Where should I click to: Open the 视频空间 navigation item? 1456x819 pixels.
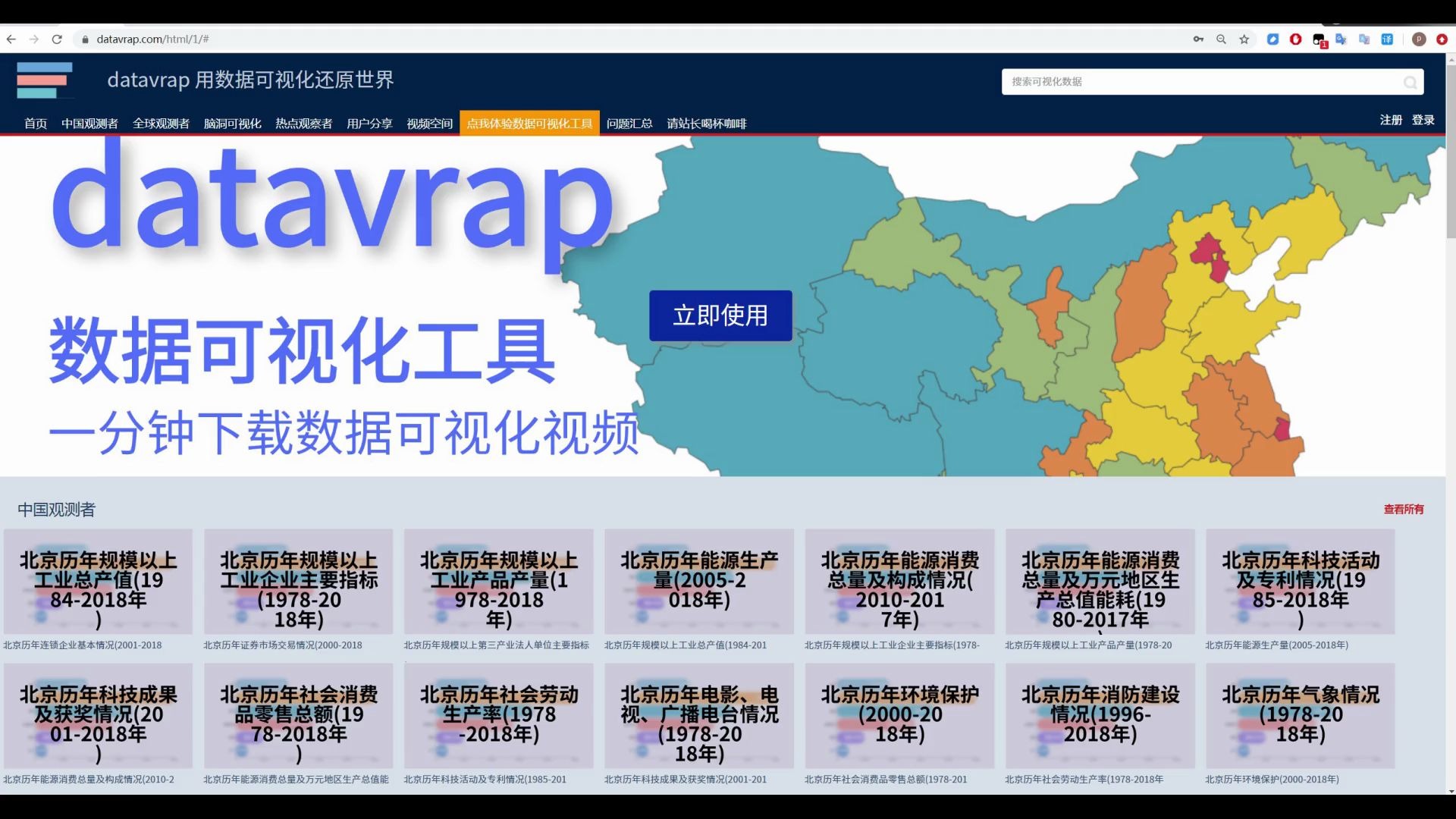428,123
